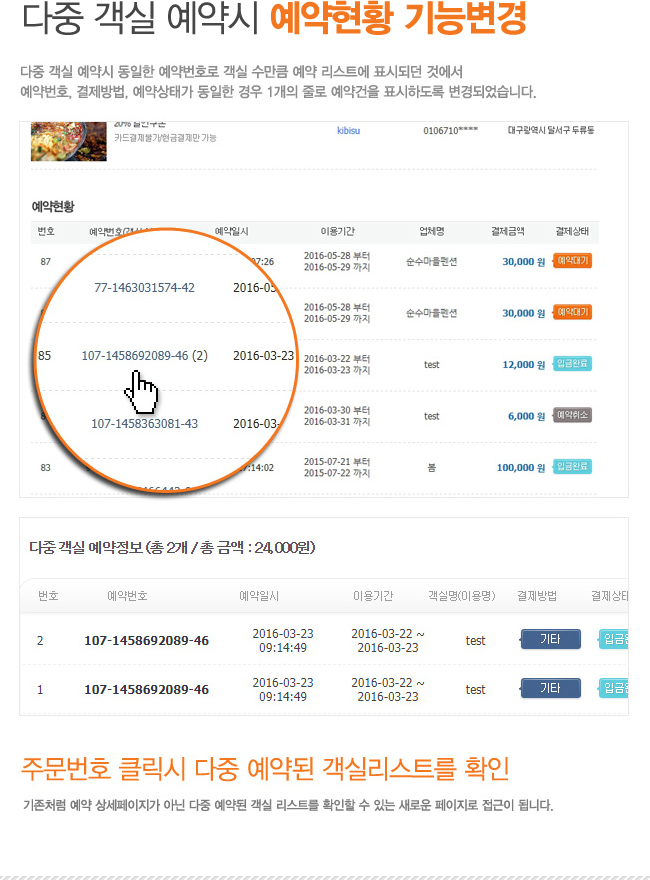Click the 이용기간 column header in 예약현황

tap(337, 231)
